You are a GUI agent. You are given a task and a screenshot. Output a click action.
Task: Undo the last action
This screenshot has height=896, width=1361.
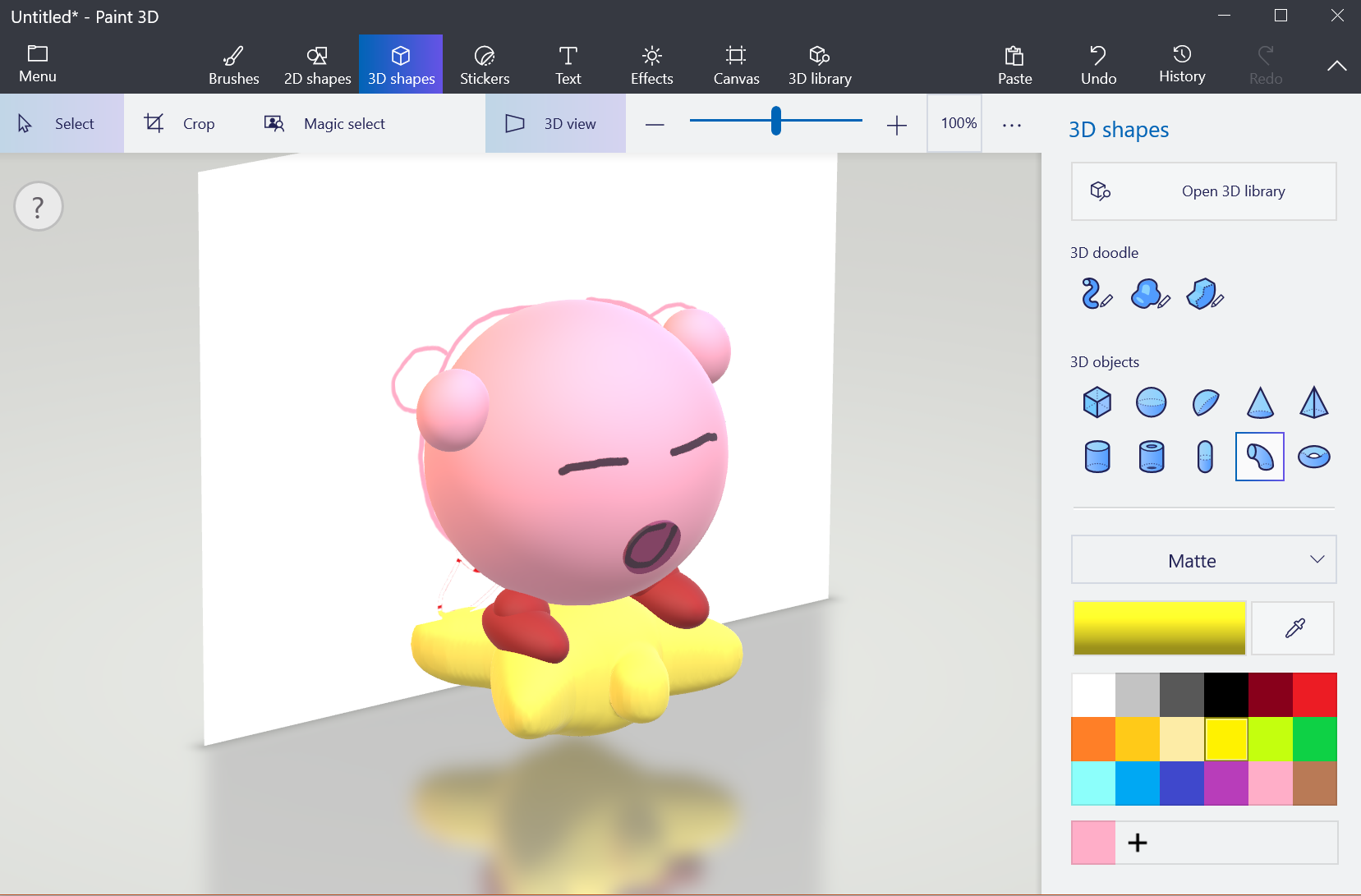click(1099, 65)
